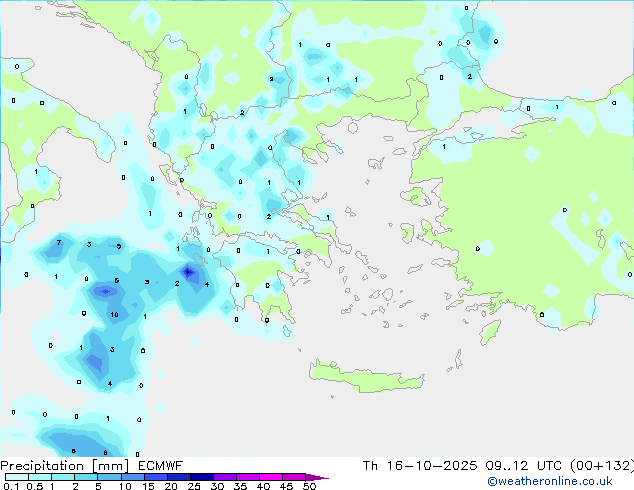634x490 pixels.
Task: Click the 'ECMWF' model label
Action: [x=160, y=466]
